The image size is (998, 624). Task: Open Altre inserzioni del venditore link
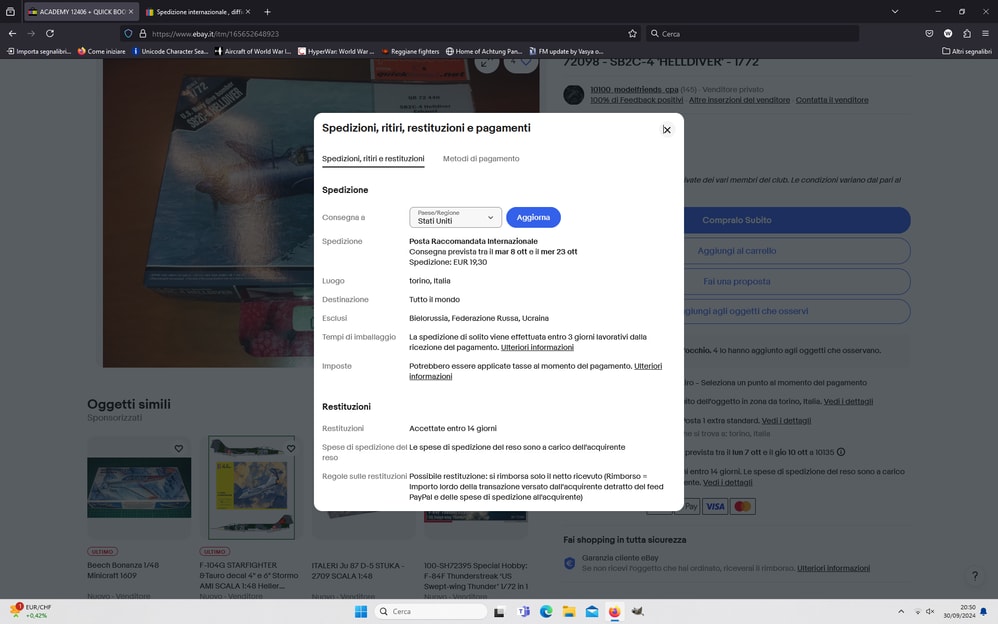click(739, 100)
